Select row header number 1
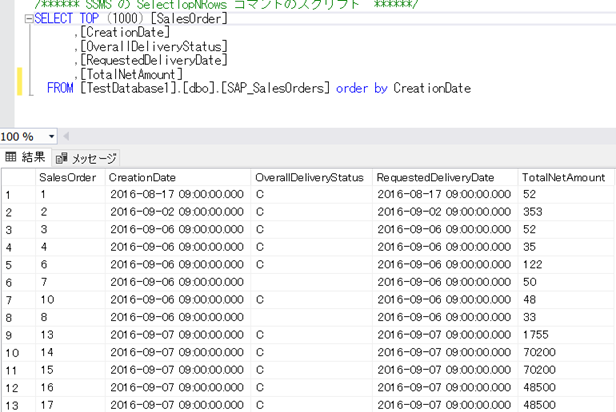Viewport: 616px width, 412px height. click(18, 195)
